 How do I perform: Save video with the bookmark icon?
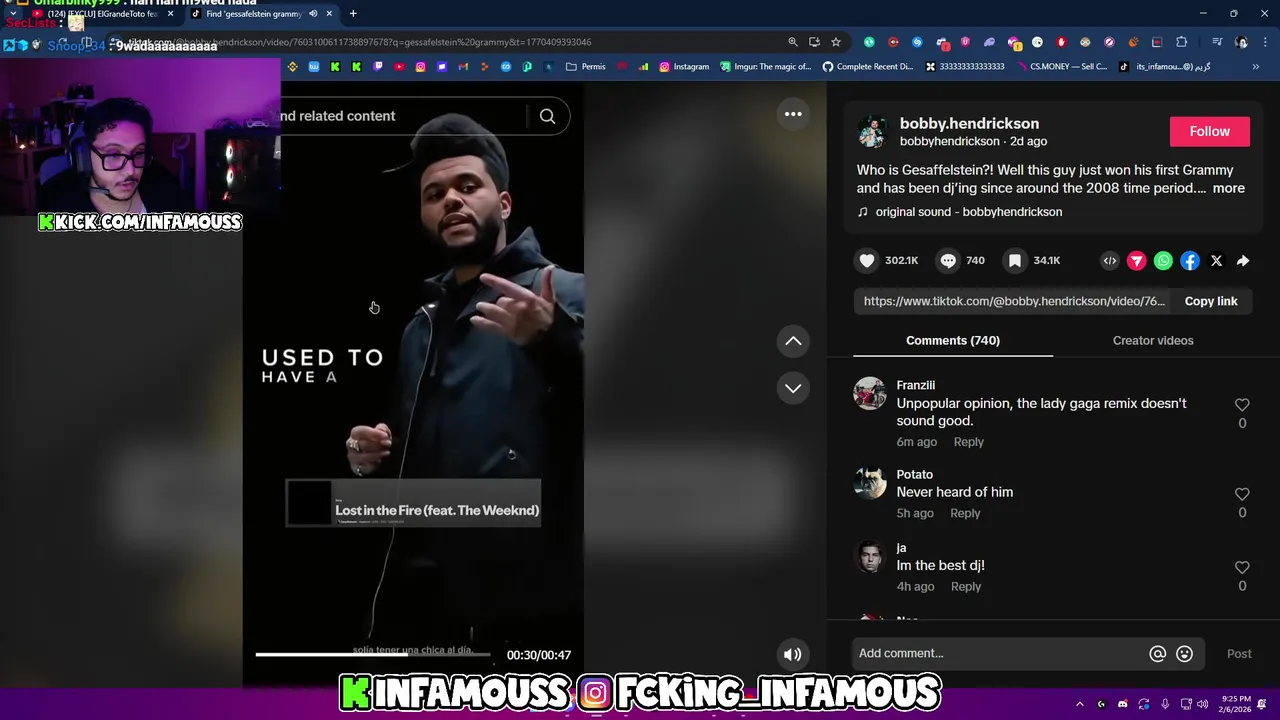[x=1015, y=261]
